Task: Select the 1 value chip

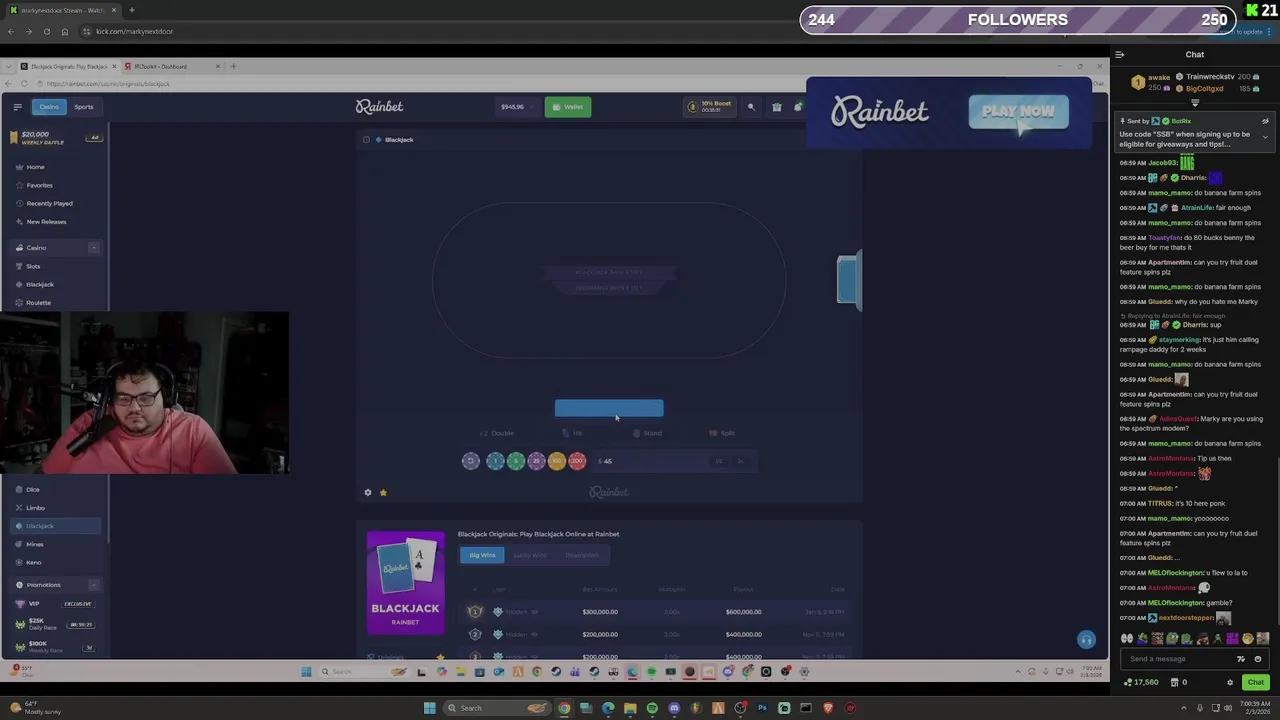Action: (x=495, y=461)
